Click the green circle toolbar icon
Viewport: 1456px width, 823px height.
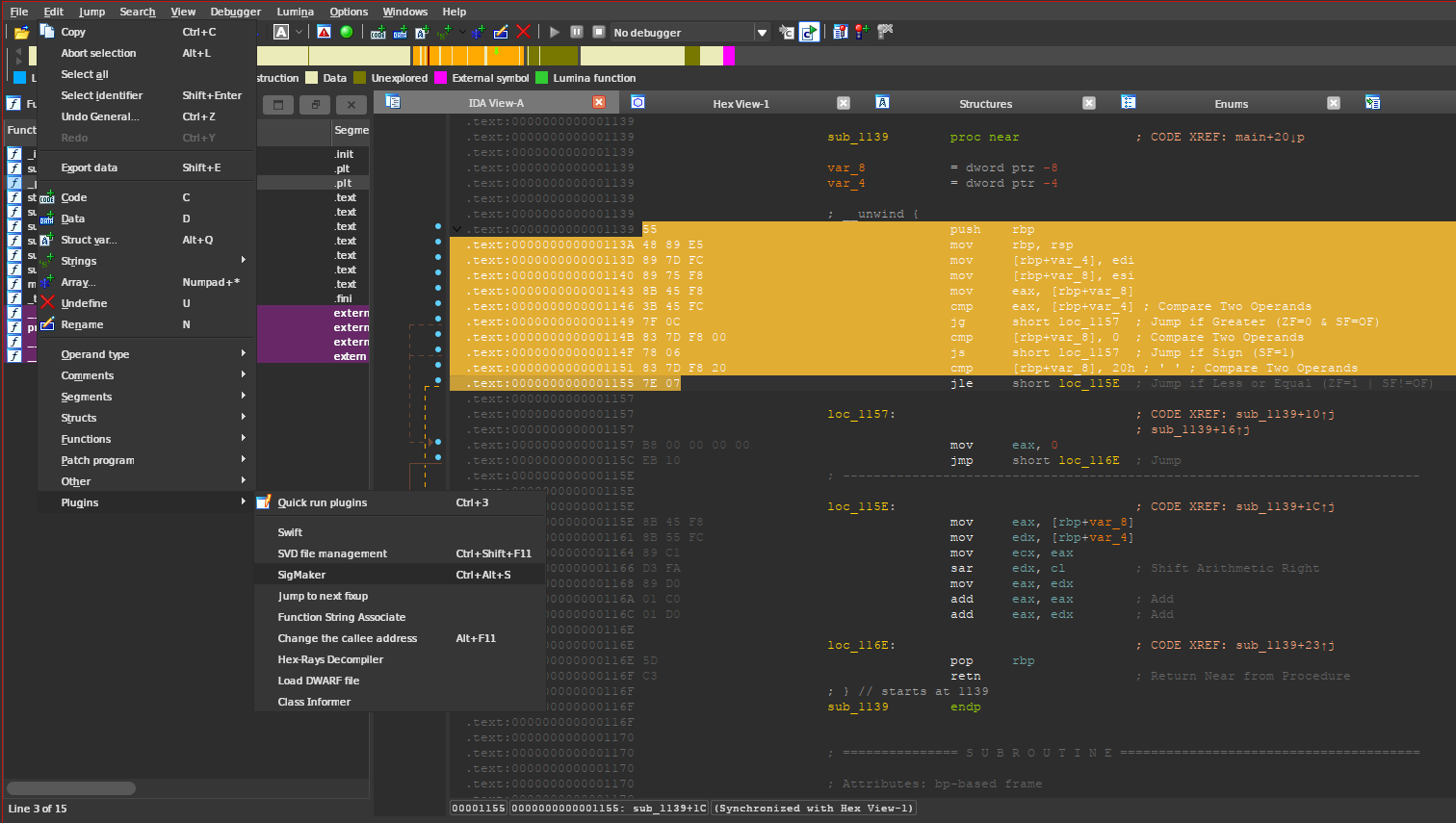tap(346, 32)
